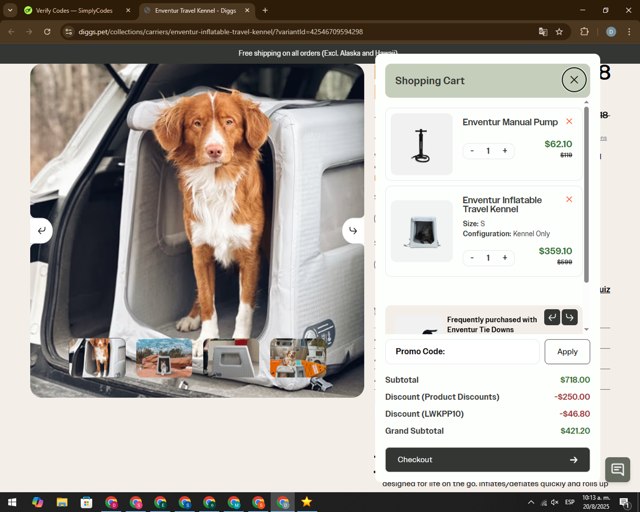This screenshot has width=640, height=512.
Task: Open Chrome three-dot menu
Action: click(x=629, y=32)
